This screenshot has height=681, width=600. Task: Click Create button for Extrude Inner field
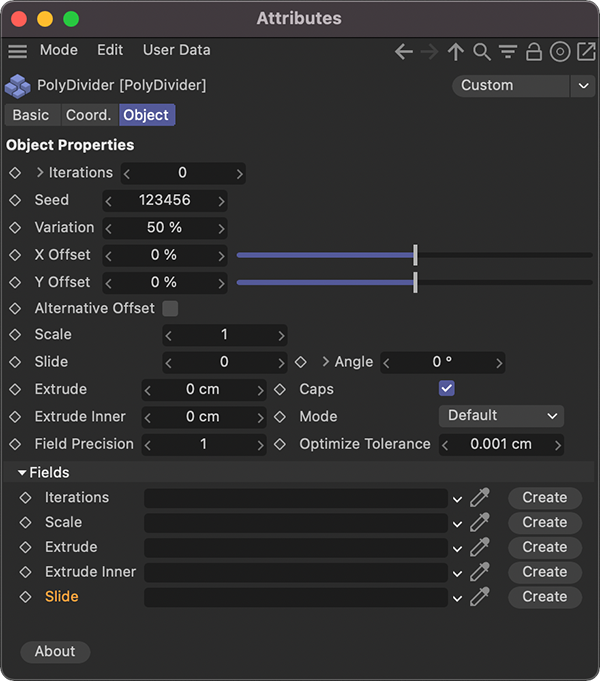point(544,572)
